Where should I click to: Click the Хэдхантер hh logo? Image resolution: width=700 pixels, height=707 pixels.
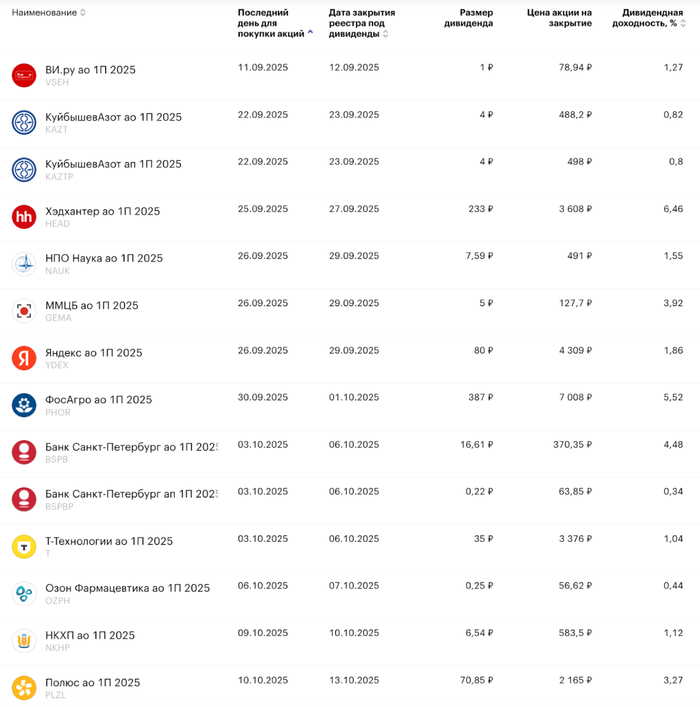coord(24,216)
